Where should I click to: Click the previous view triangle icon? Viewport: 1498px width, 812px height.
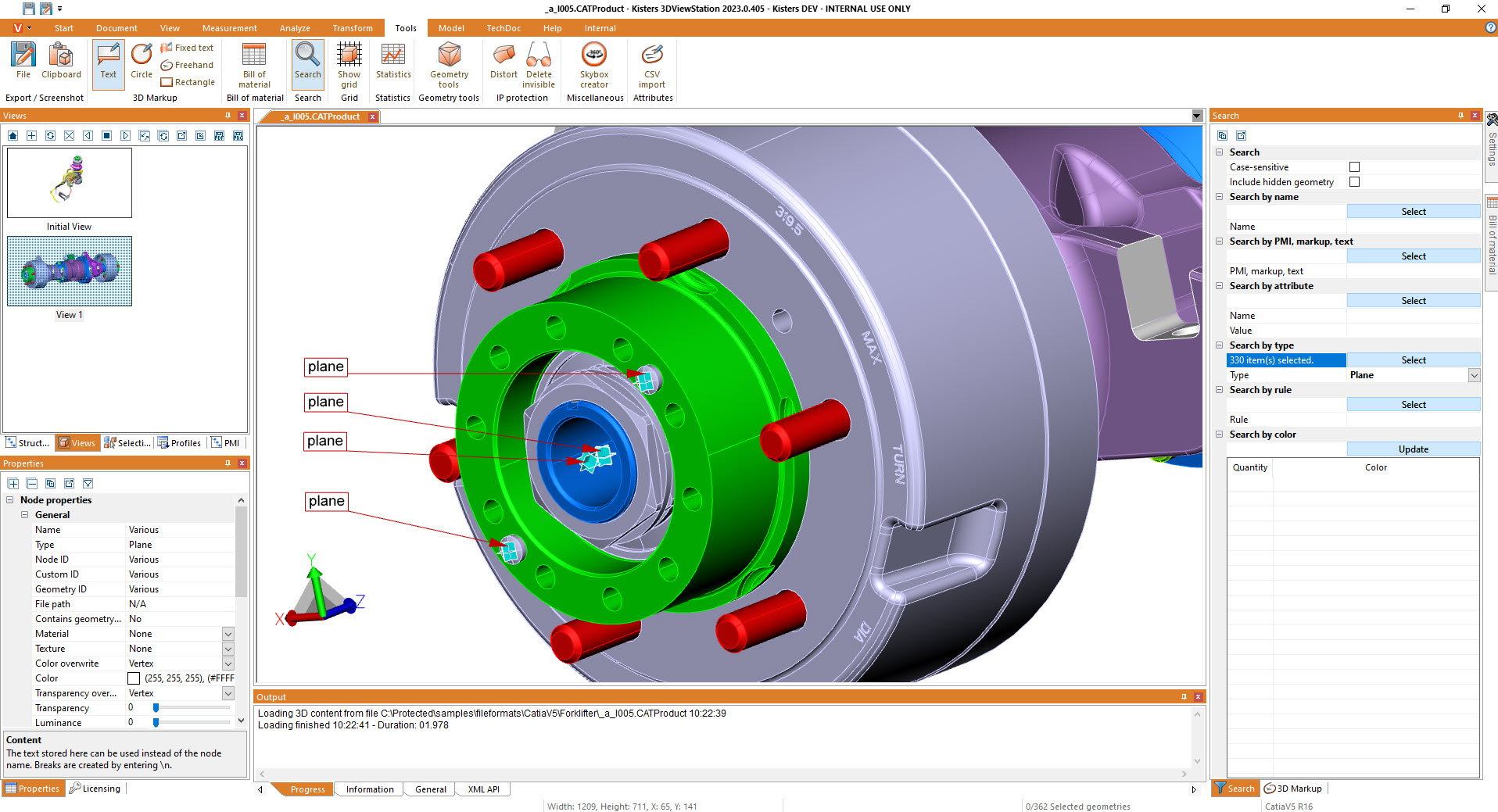[88, 136]
